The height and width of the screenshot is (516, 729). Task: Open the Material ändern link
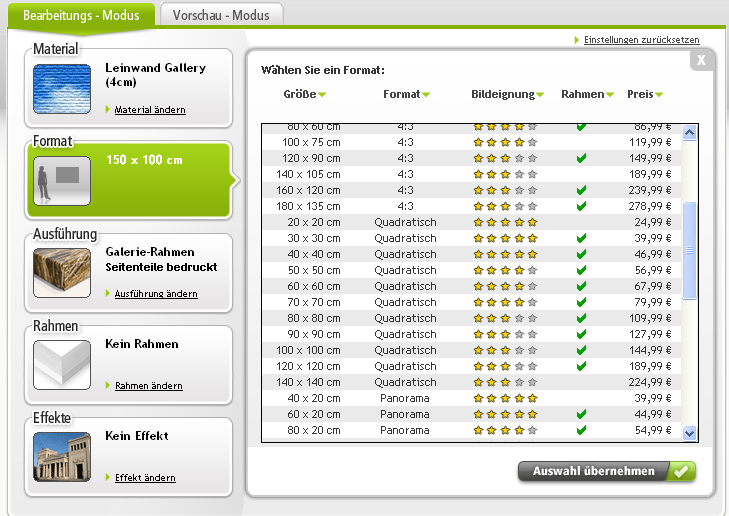click(x=150, y=110)
